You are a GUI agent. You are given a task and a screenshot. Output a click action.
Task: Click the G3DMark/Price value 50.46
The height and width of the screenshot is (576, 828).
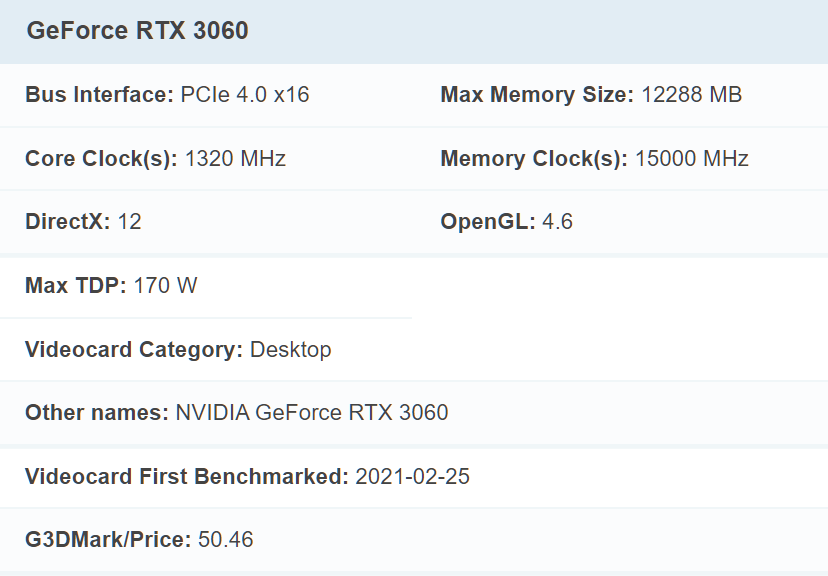point(225,540)
